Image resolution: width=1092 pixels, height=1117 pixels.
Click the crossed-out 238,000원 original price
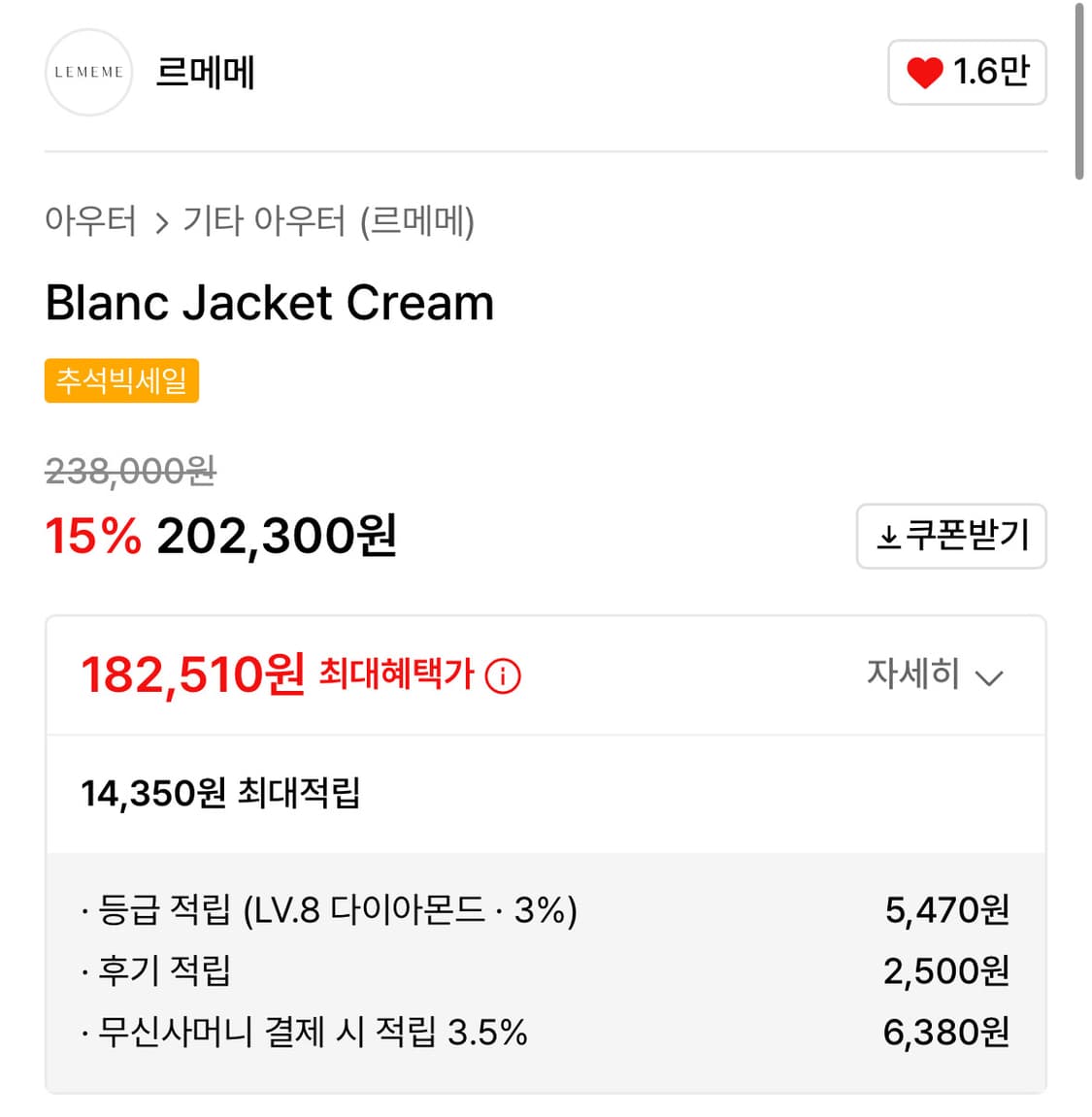pos(130,472)
